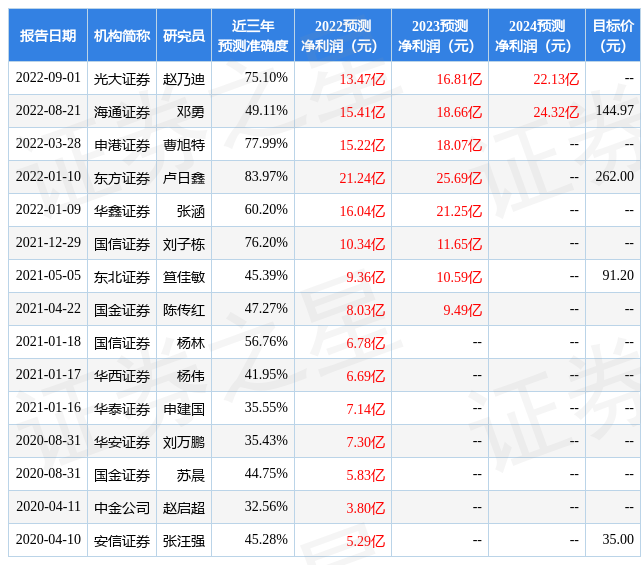Select researcher 张涵
The image size is (641, 565).
click(x=191, y=211)
